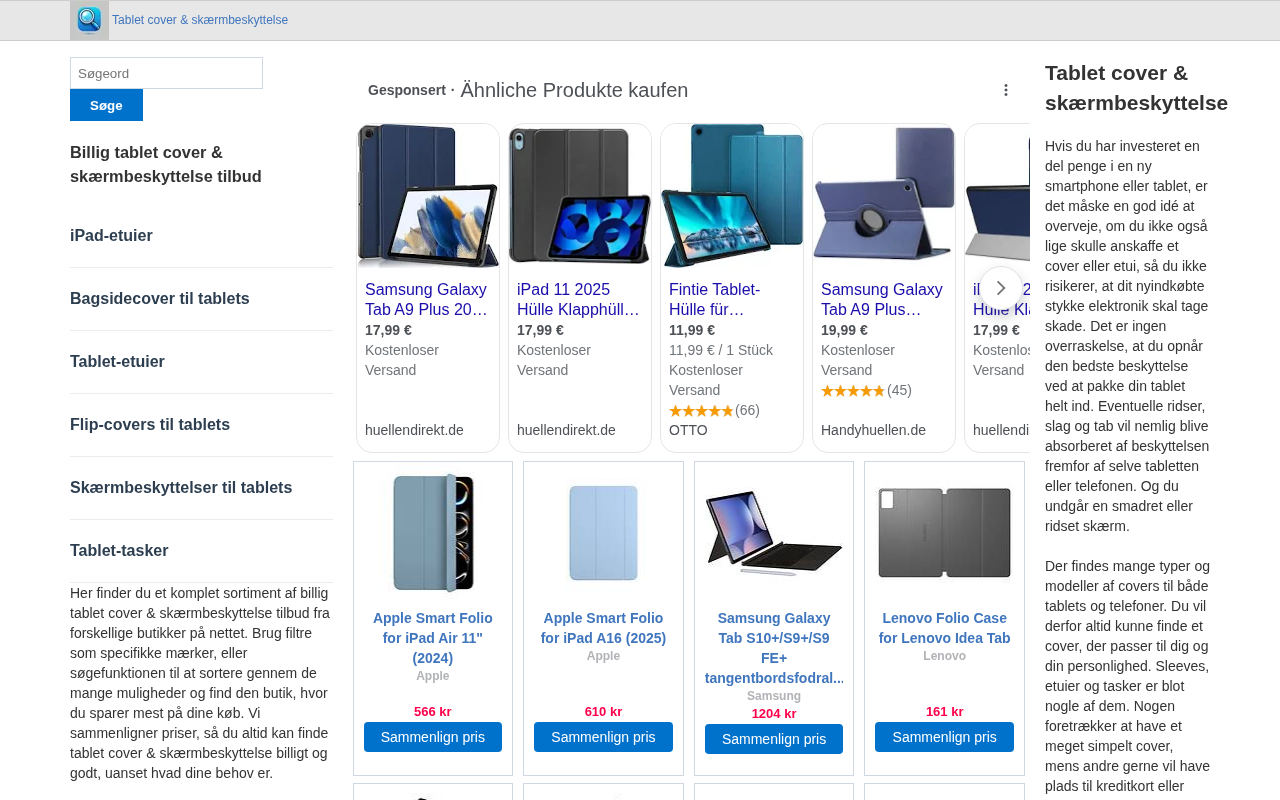This screenshot has height=800, width=1280.
Task: Open the Lenovo Folio Case title link
Action: coord(944,628)
